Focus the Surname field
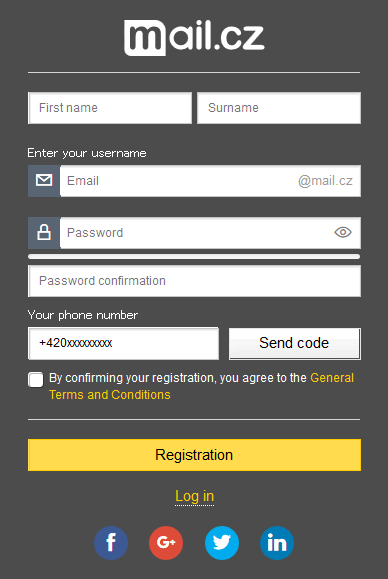The image size is (388, 579). (279, 108)
